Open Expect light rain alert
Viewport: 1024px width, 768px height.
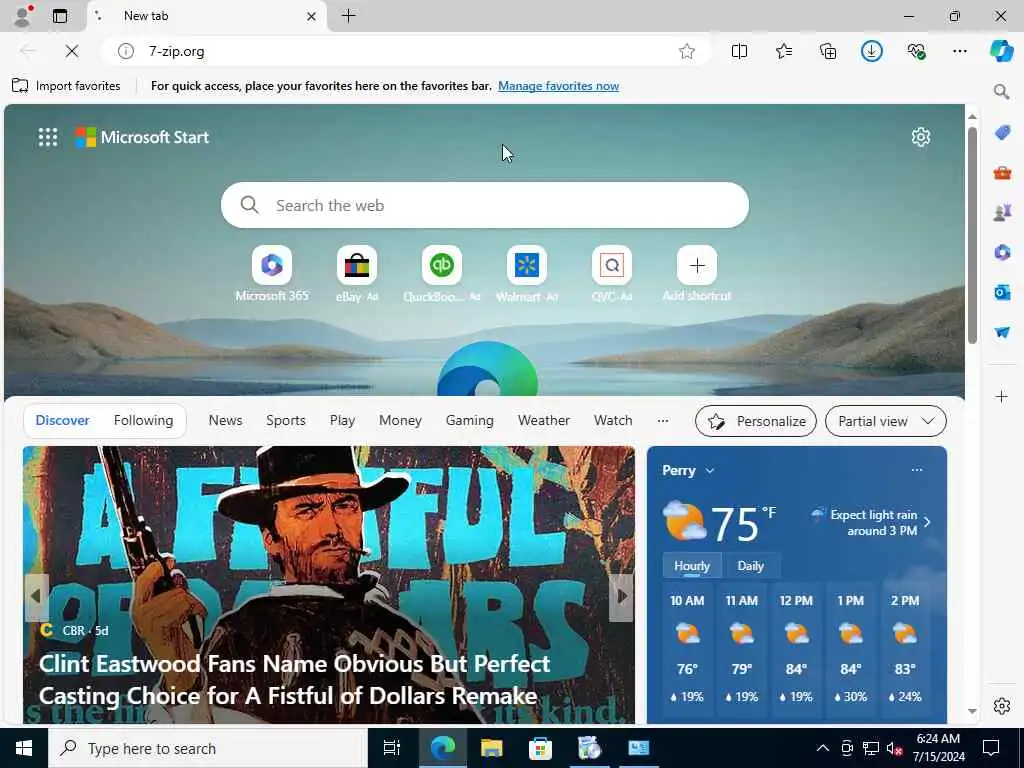(x=871, y=522)
